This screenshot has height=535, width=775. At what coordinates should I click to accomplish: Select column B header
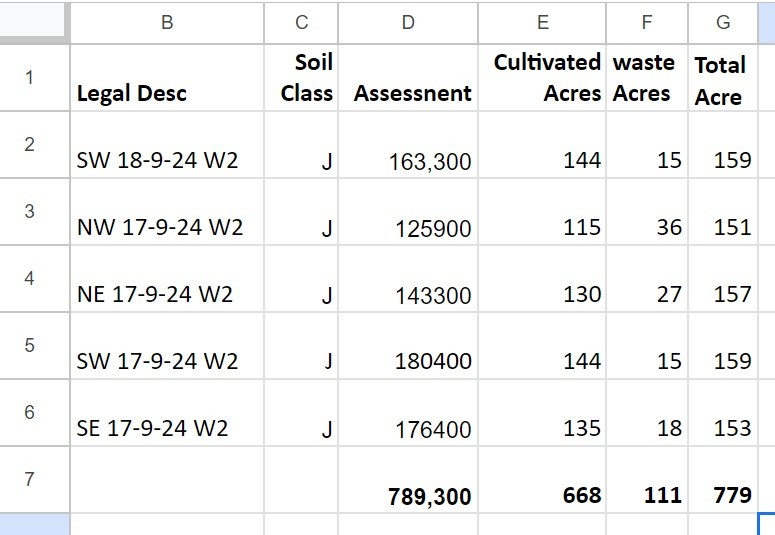pyautogui.click(x=167, y=23)
